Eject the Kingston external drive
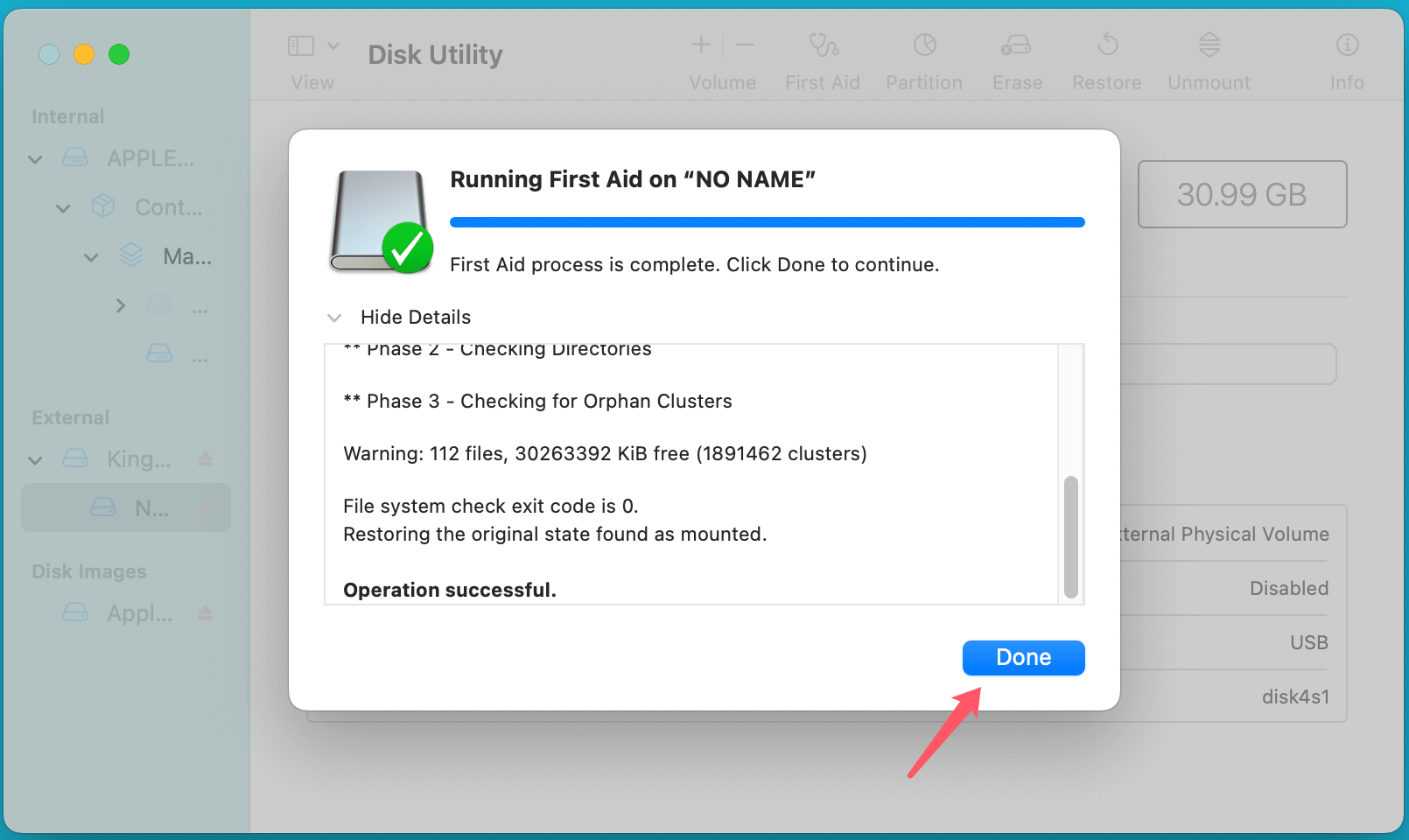The width and height of the screenshot is (1409, 840). (x=206, y=458)
